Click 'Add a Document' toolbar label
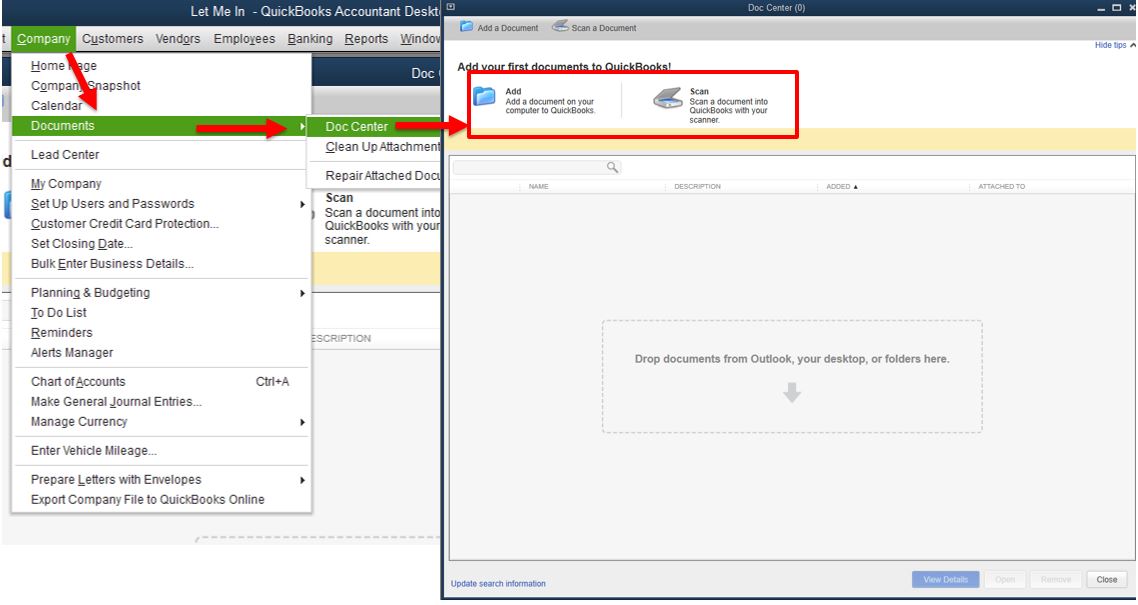Image resolution: width=1138 pixels, height=605 pixels. 508,28
